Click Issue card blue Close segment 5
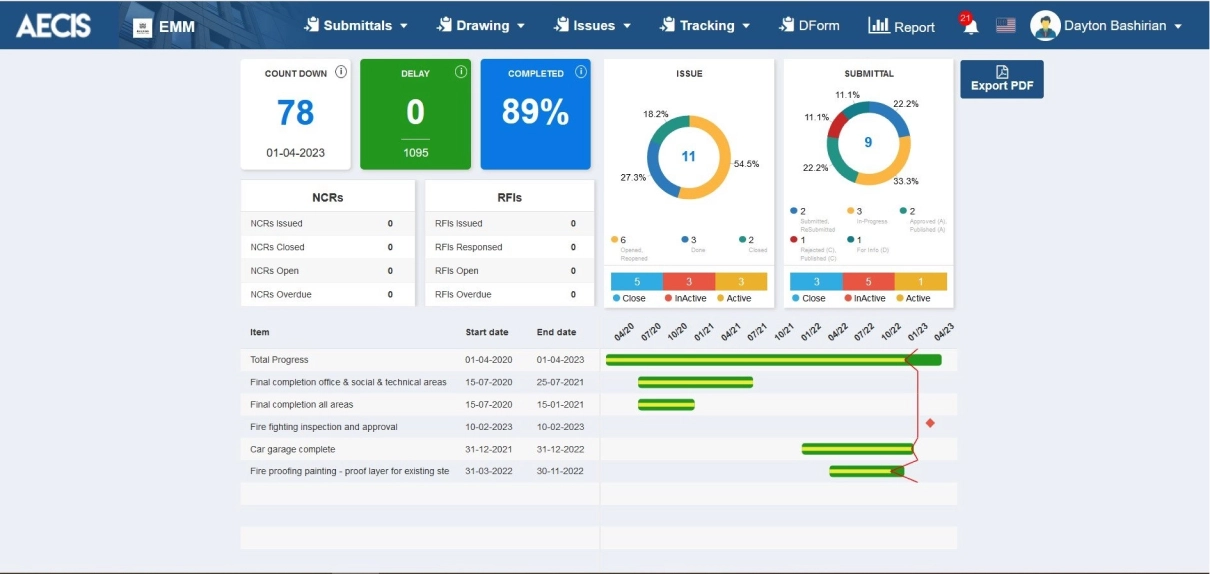 coord(636,282)
